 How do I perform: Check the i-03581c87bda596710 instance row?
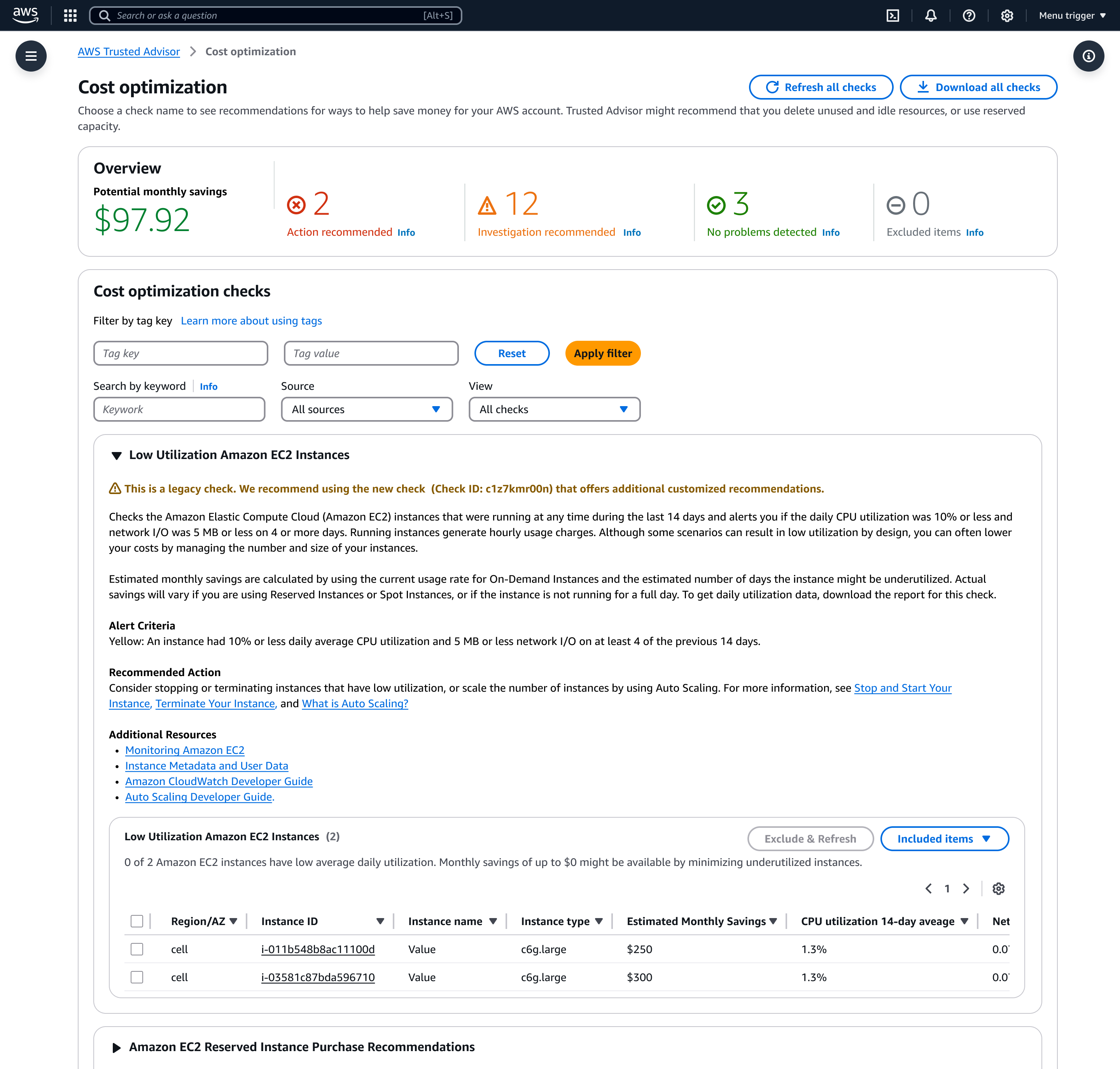(137, 977)
